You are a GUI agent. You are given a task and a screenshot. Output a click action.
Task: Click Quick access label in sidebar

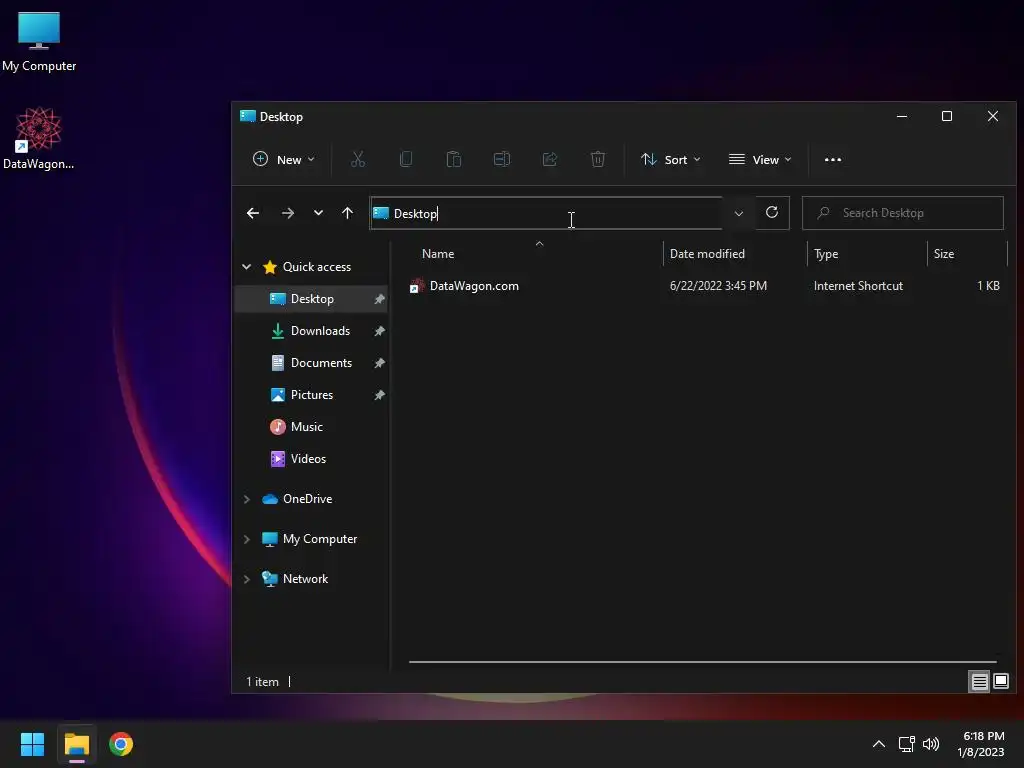click(317, 266)
